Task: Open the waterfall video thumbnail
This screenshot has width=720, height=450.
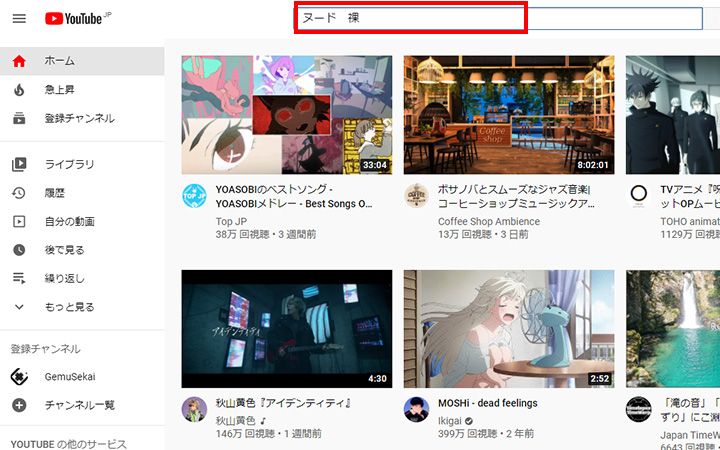Action: [673, 329]
